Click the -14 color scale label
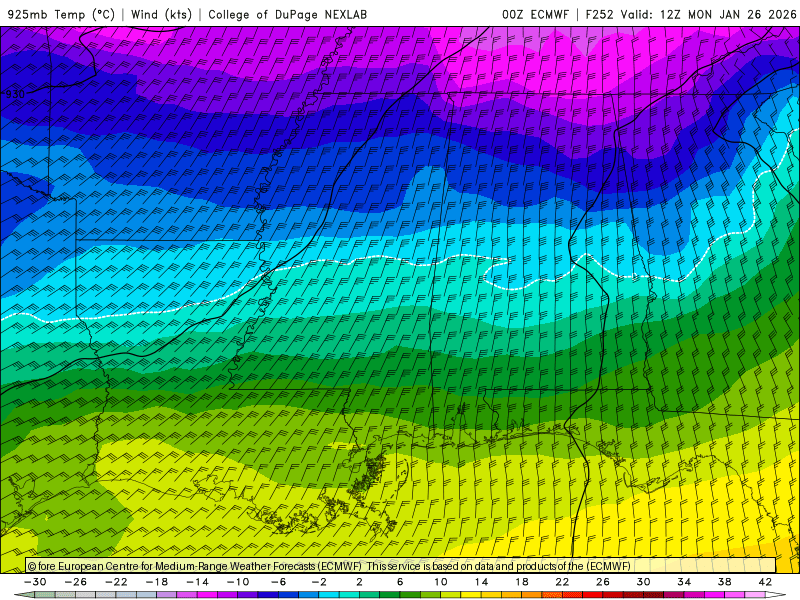The width and height of the screenshot is (800, 600). (197, 582)
